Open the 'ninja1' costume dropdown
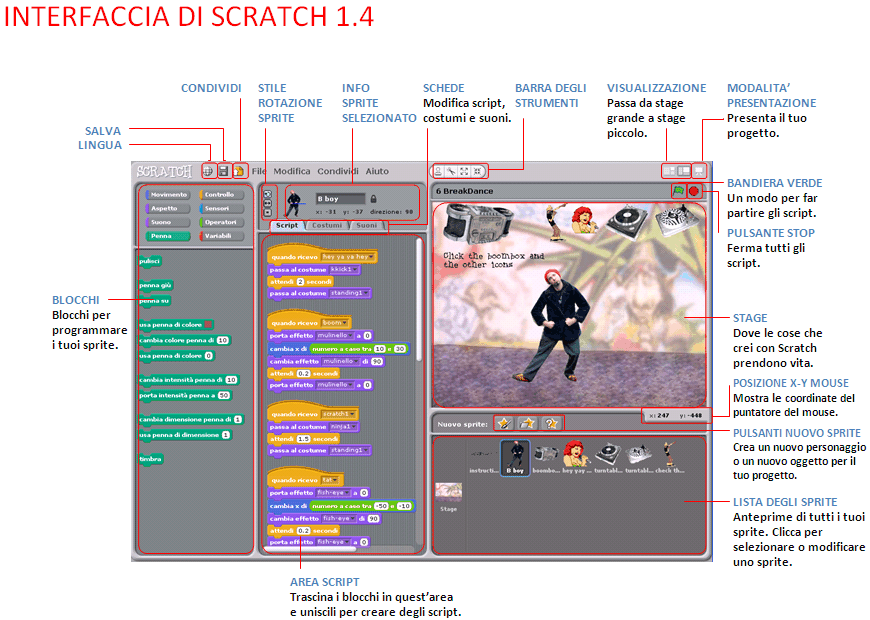The width and height of the screenshot is (870, 620). click(x=343, y=427)
